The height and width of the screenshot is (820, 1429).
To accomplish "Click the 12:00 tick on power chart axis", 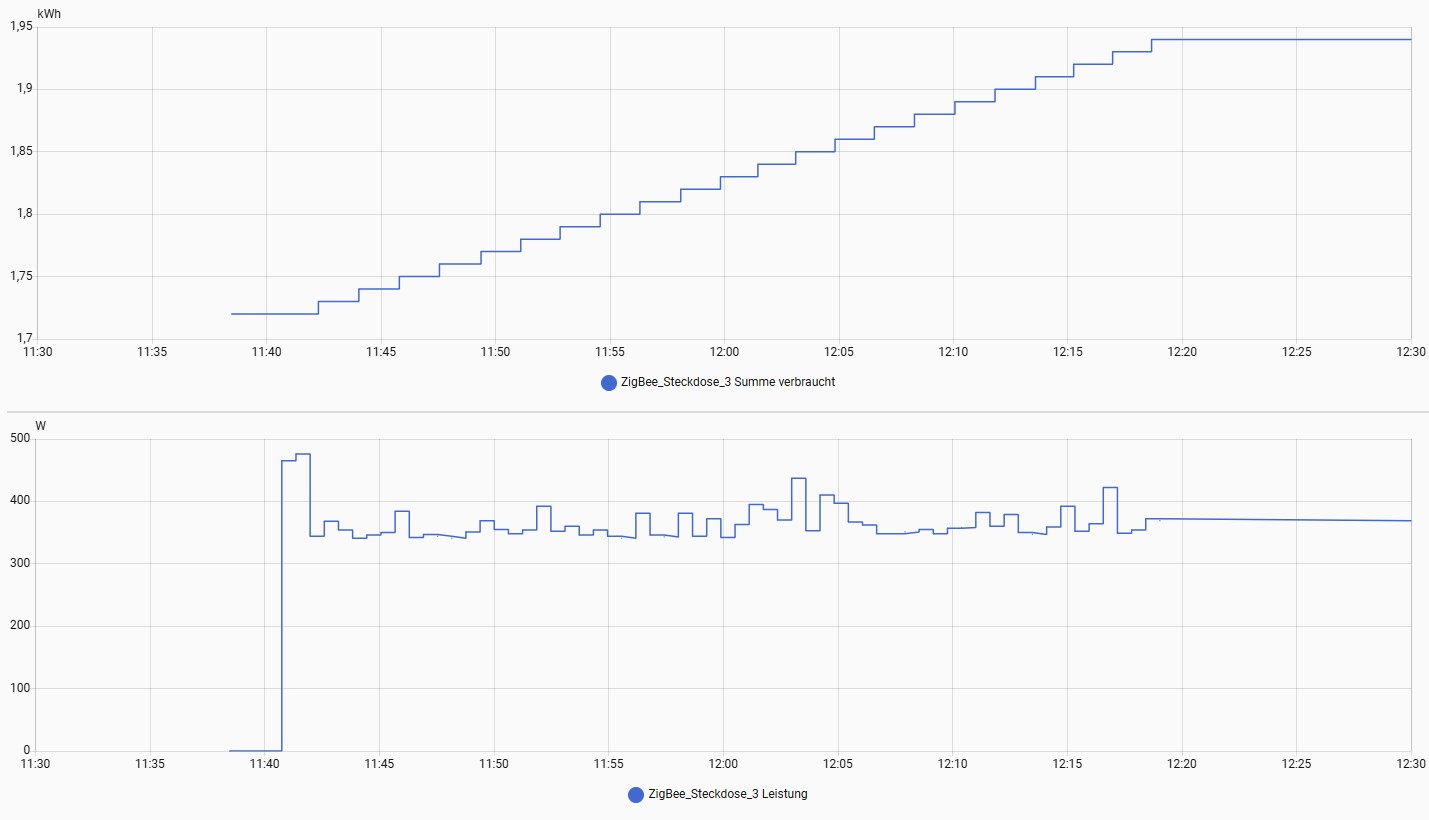I will click(723, 764).
